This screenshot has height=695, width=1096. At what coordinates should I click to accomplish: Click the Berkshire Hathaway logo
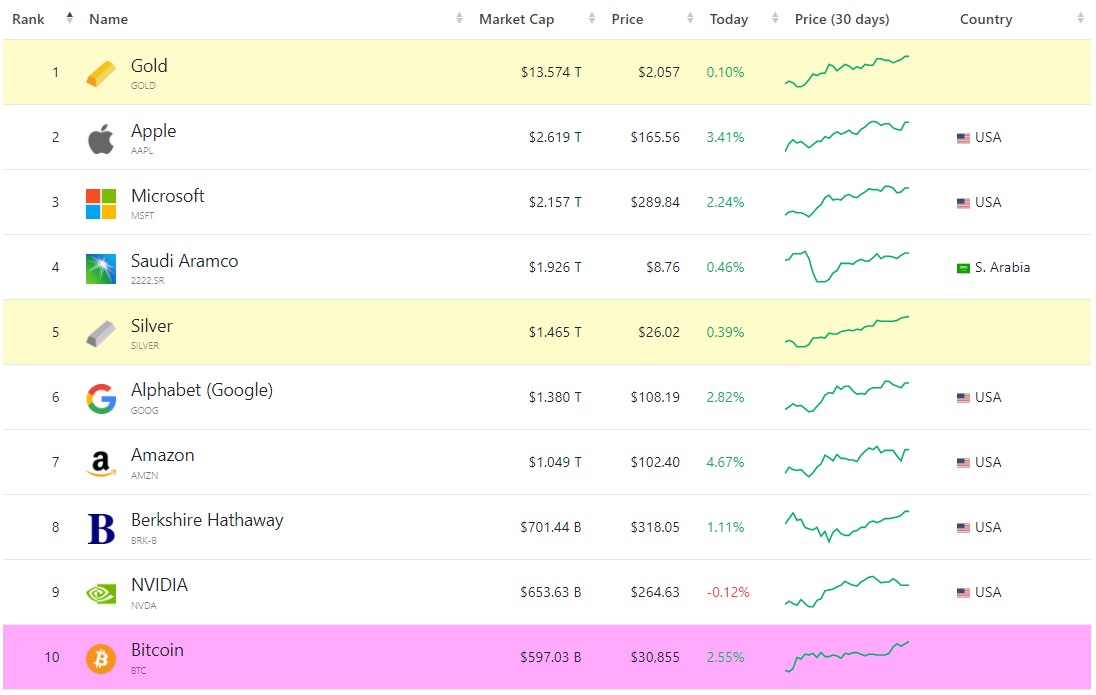point(100,528)
